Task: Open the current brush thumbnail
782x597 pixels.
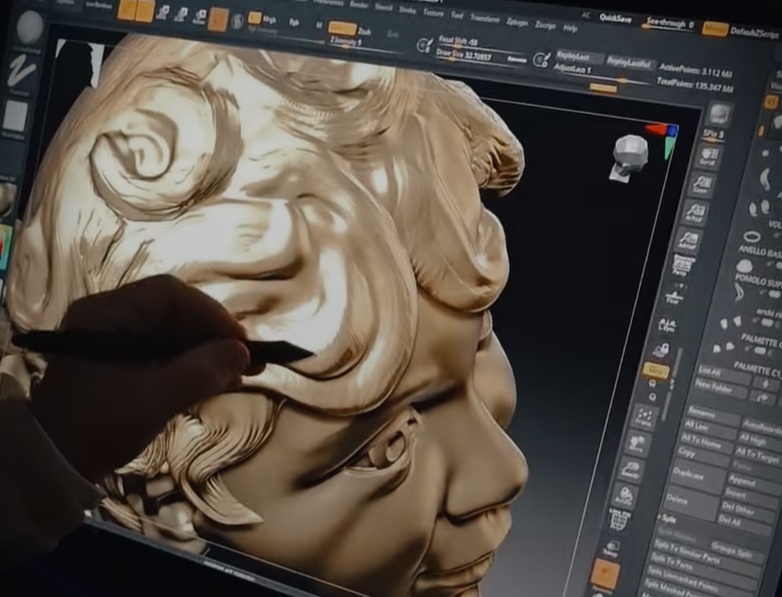Action: 29,27
